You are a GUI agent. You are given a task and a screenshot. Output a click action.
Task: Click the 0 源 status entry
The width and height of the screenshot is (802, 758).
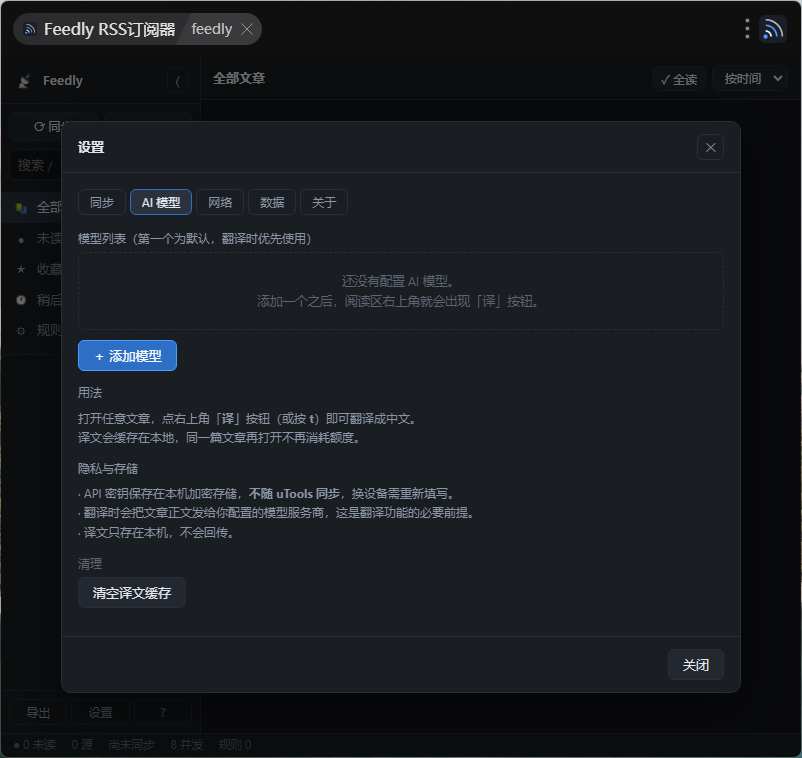(82, 745)
